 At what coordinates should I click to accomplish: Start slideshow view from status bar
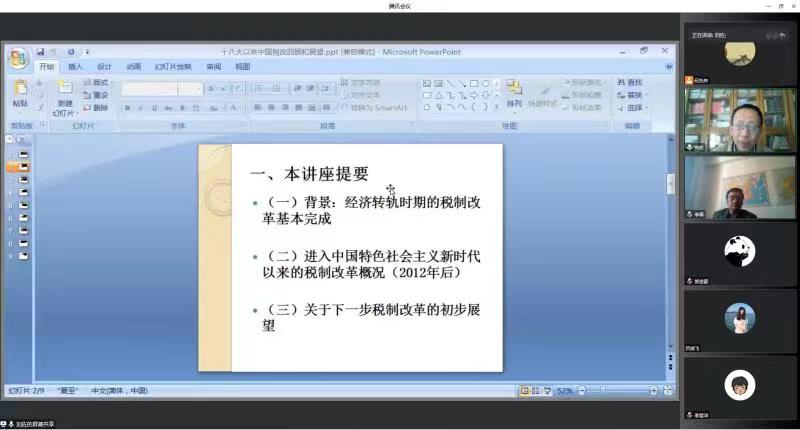[x=546, y=390]
